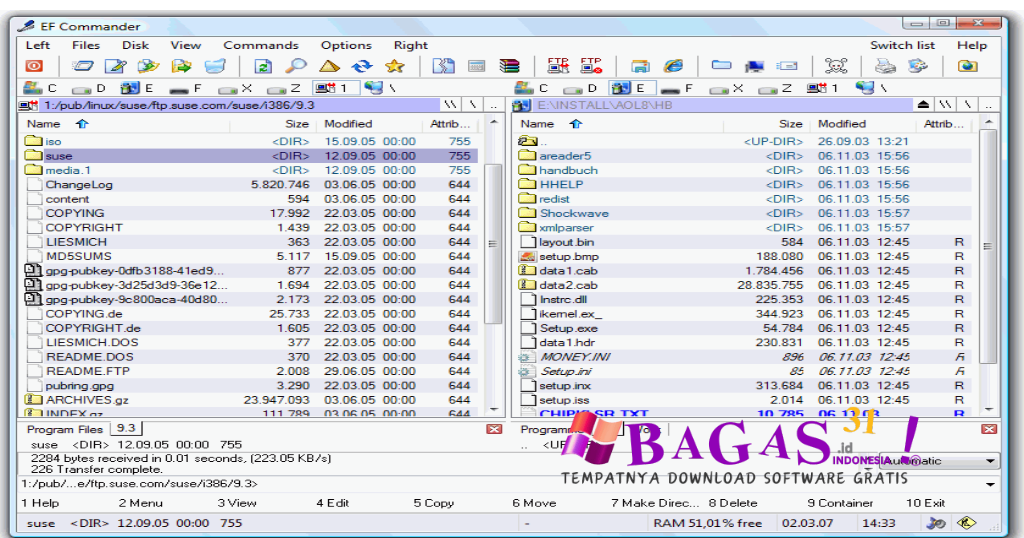Image resolution: width=1024 pixels, height=538 pixels.
Task: Open the control panel palette icon
Action: point(918,65)
